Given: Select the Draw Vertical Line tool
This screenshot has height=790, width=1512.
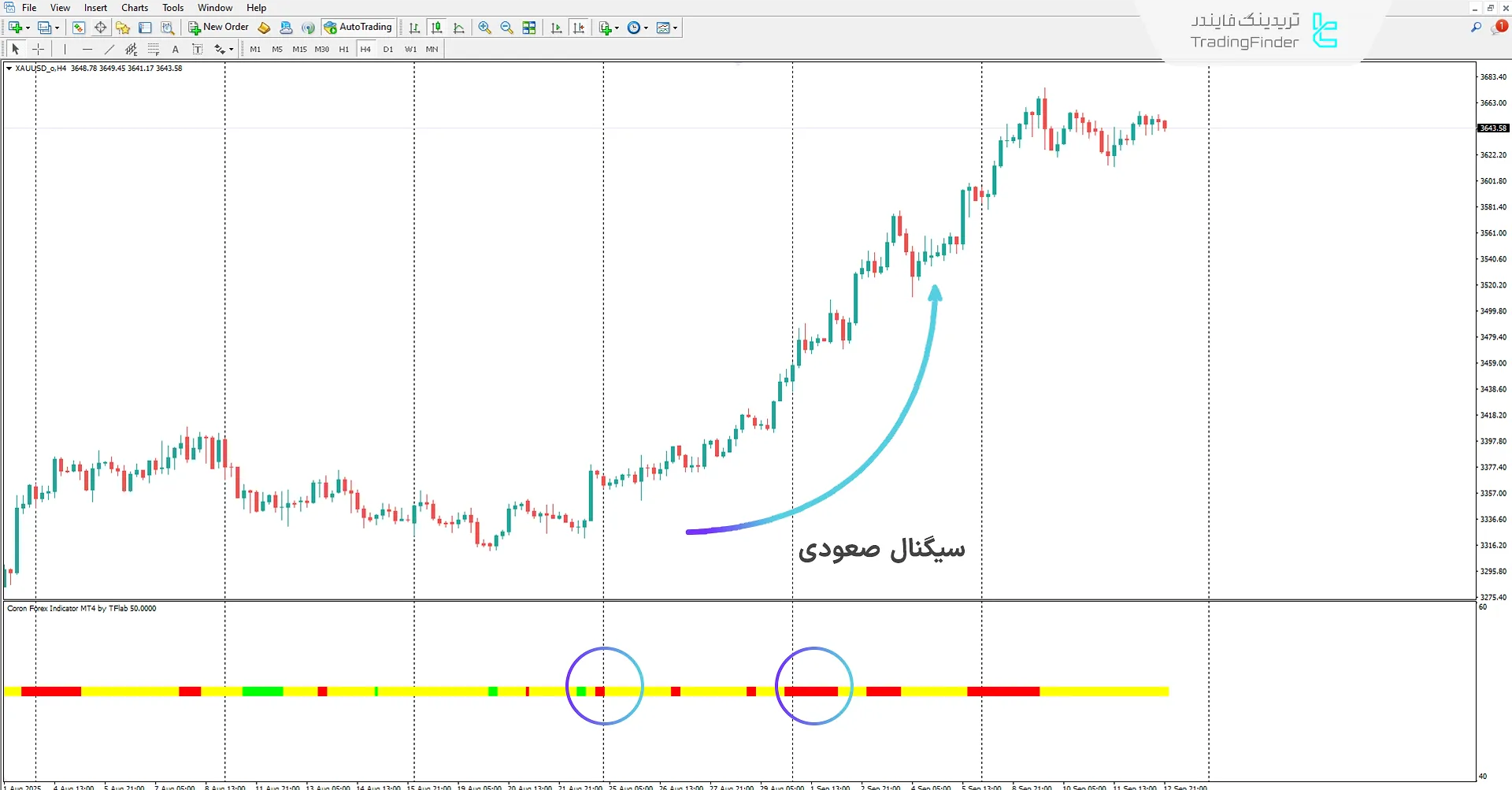Looking at the screenshot, I should [x=64, y=49].
